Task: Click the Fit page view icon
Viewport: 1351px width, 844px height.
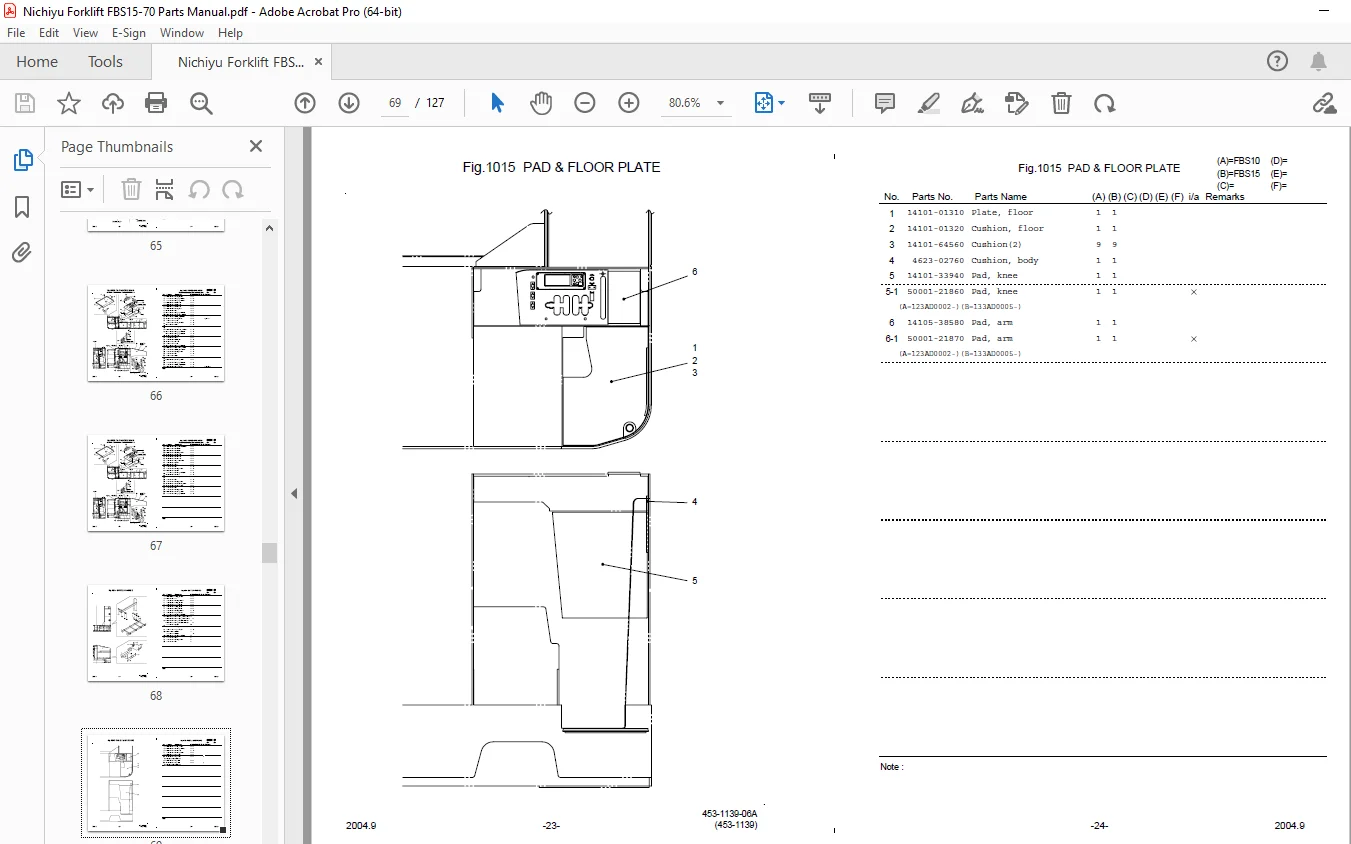Action: [x=764, y=103]
